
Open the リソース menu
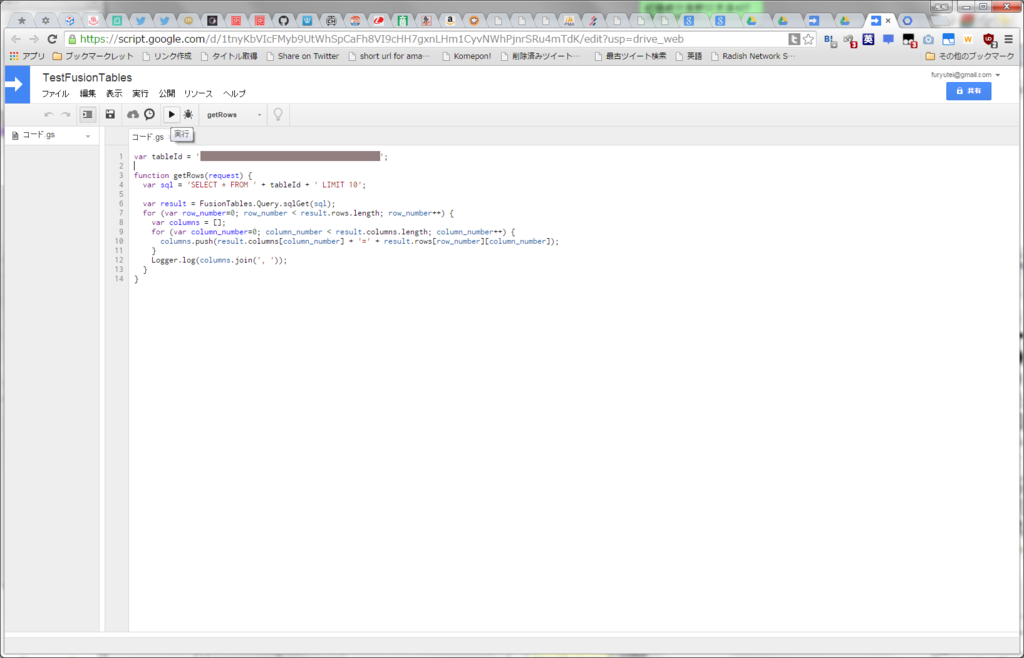[x=199, y=94]
